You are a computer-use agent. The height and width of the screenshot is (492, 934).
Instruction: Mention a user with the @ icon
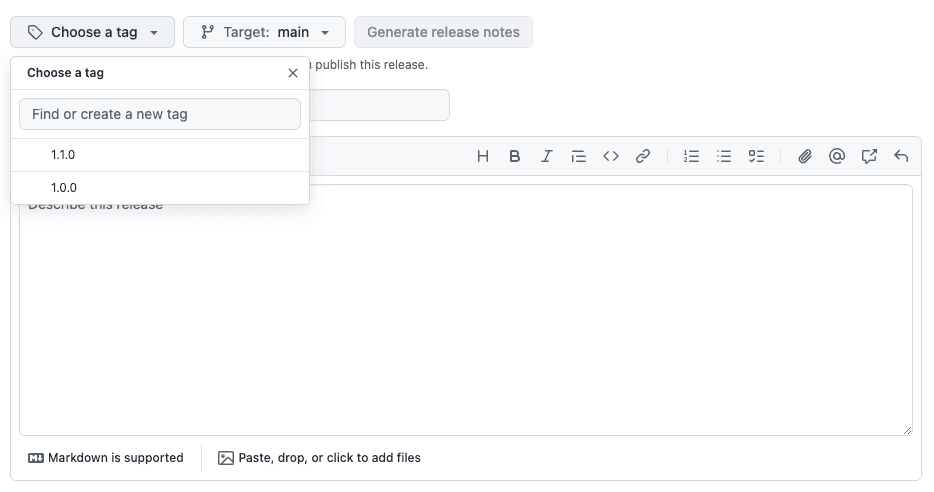coord(837,156)
